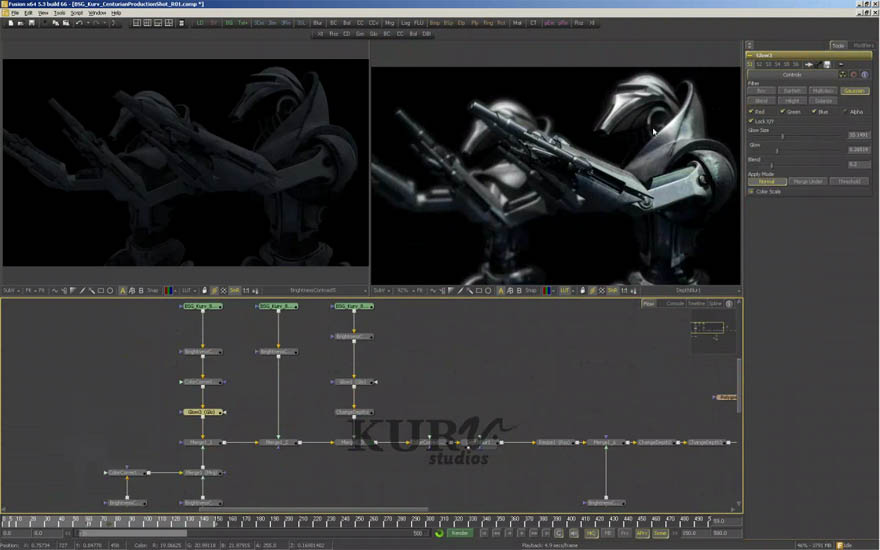The width and height of the screenshot is (880, 550).
Task: Open the Edit menu
Action: point(28,13)
